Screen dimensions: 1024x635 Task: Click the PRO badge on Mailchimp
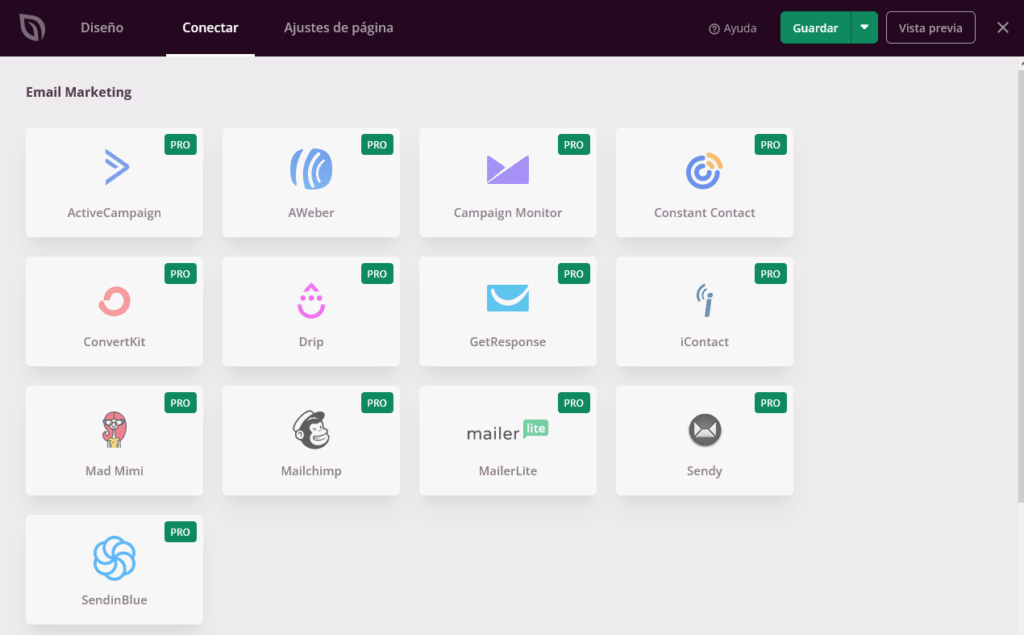click(377, 403)
